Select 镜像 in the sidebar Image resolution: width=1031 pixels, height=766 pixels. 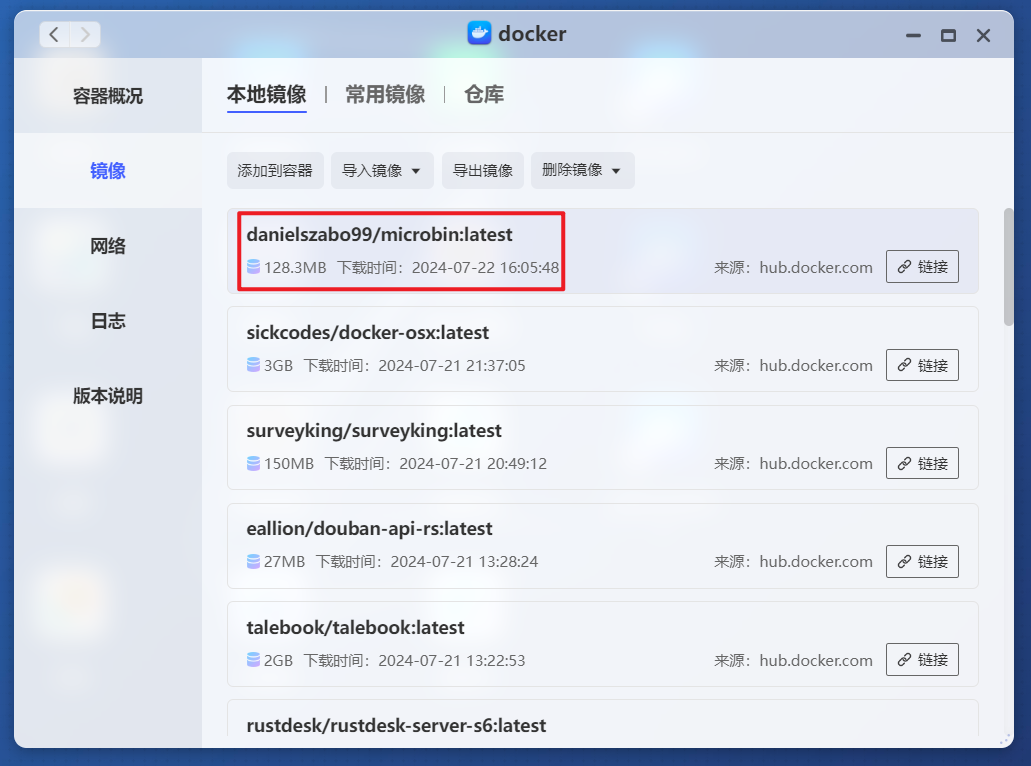108,171
